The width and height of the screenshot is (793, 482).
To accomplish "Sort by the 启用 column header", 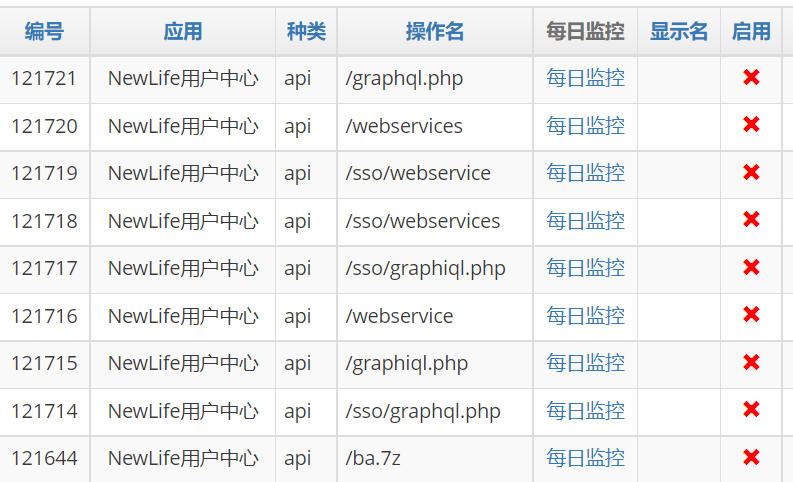I will pyautogui.click(x=751, y=31).
